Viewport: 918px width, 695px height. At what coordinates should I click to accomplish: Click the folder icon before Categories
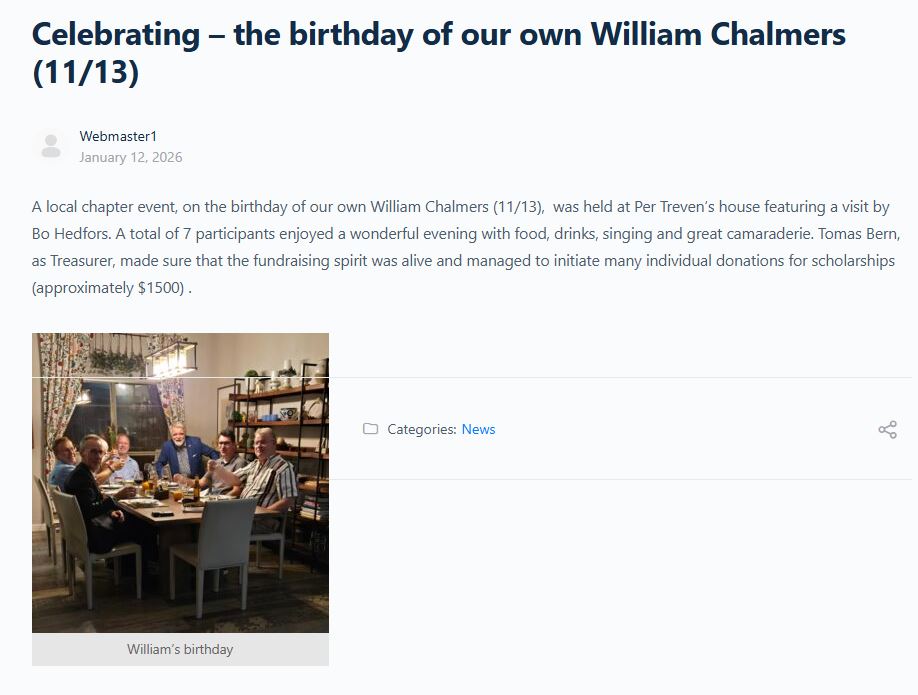tap(370, 429)
